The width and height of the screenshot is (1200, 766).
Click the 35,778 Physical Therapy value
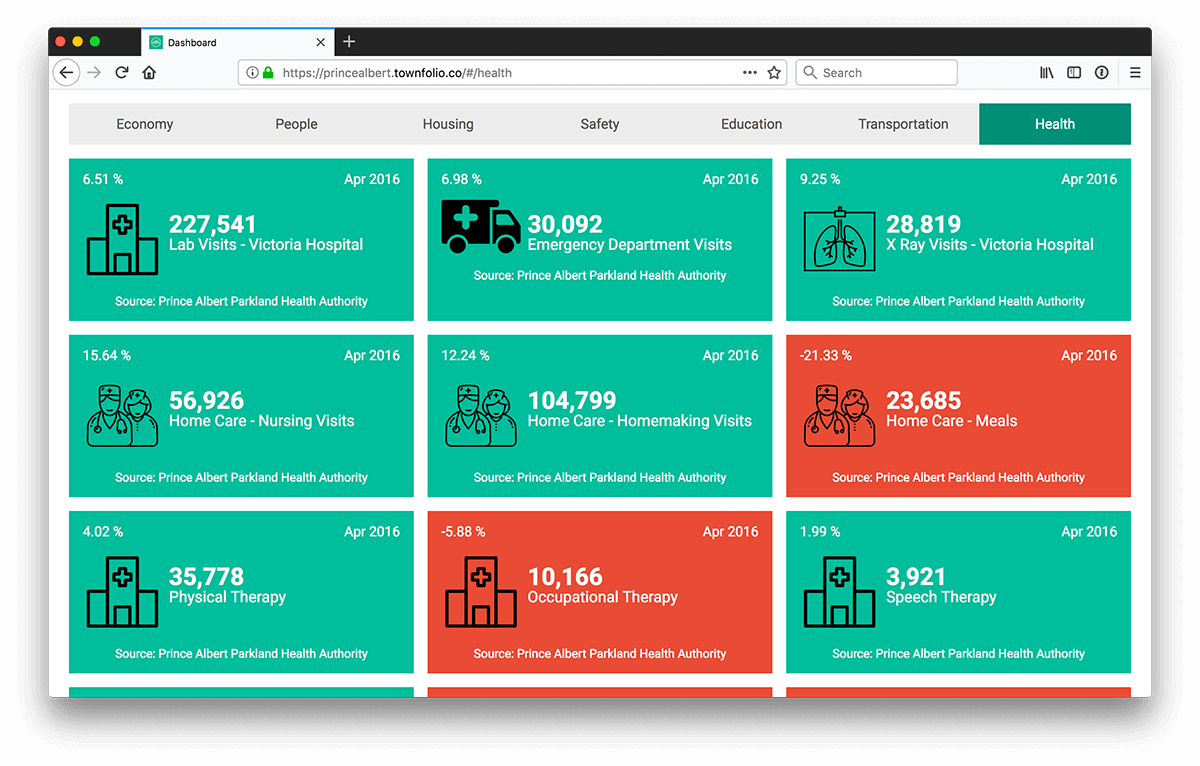click(x=207, y=576)
